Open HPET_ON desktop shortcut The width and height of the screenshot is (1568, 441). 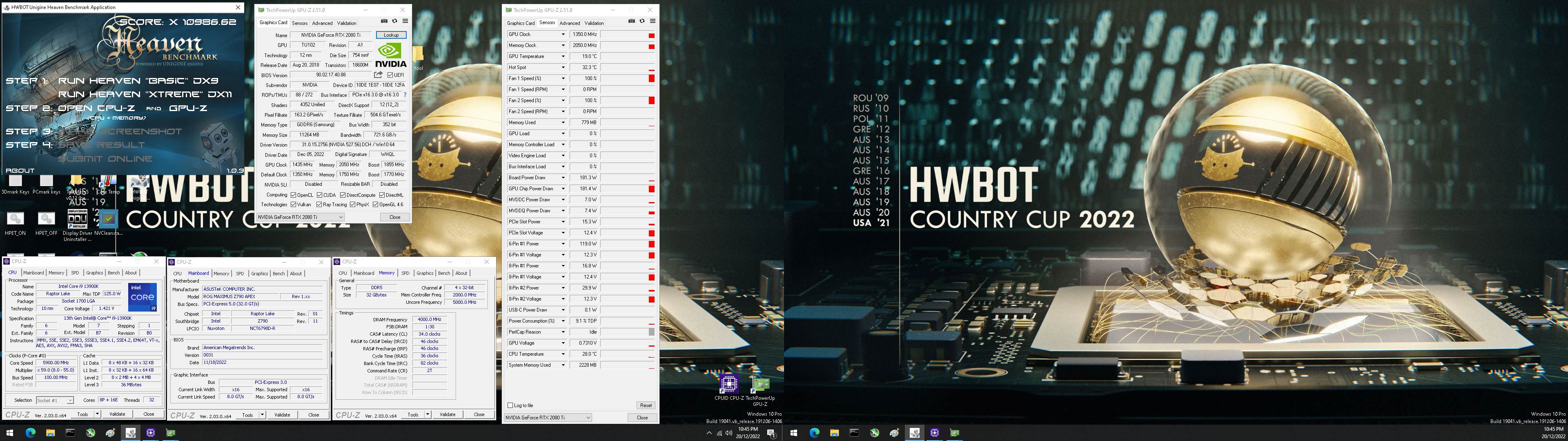(15, 223)
